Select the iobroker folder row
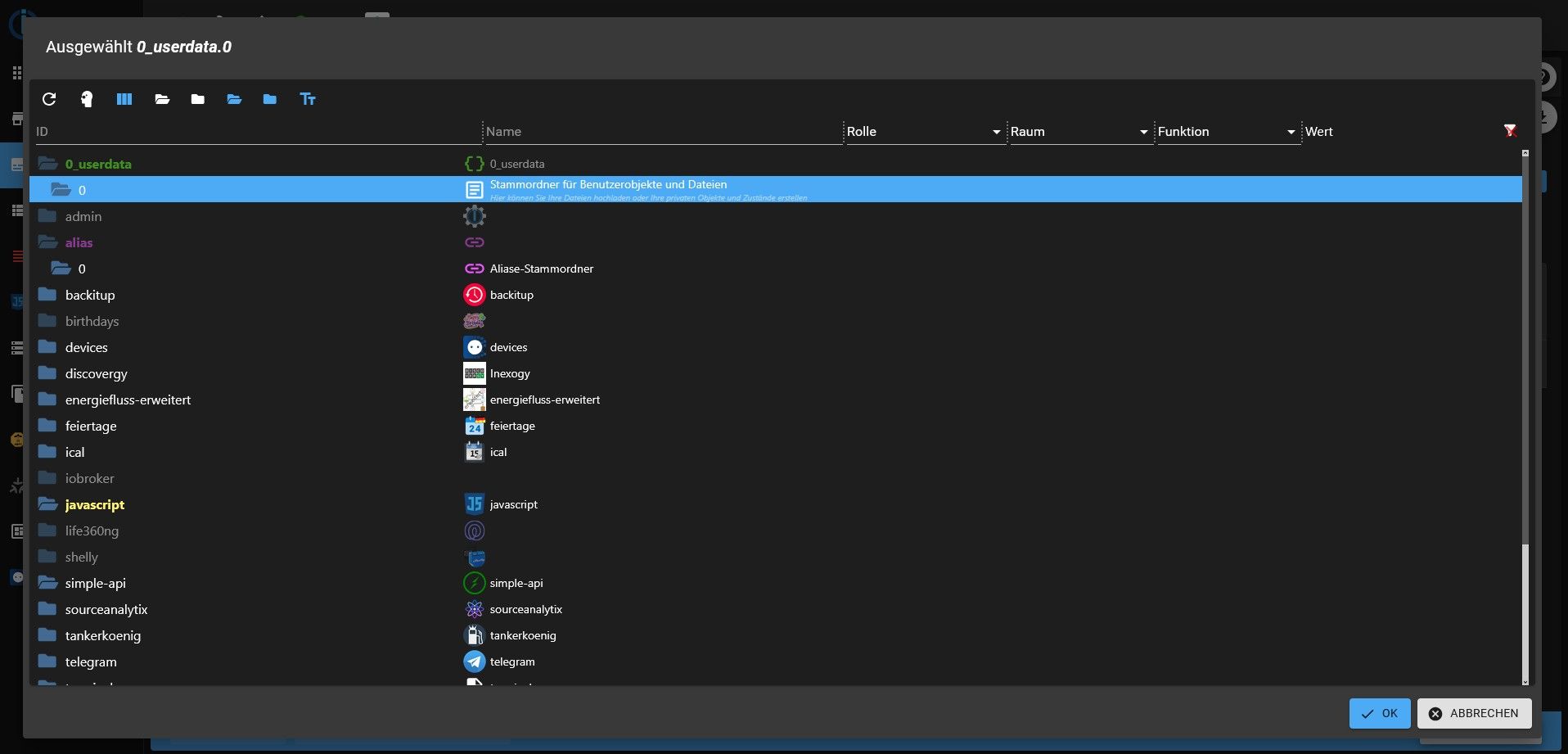This screenshot has width=1568, height=754. [x=776, y=478]
